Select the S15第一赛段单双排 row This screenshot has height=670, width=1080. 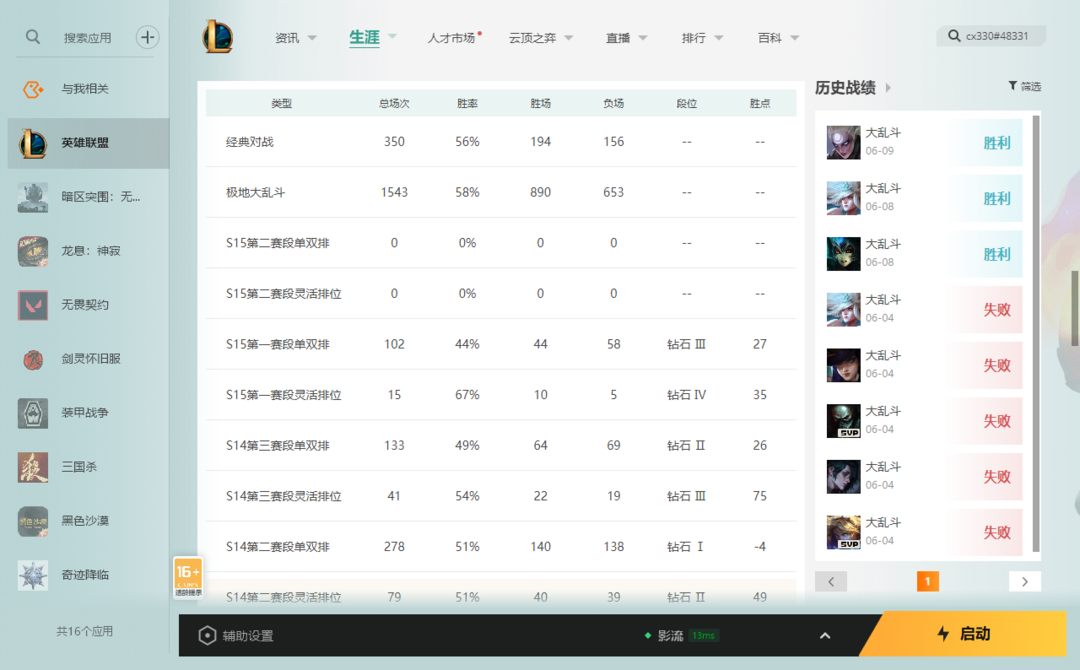coord(501,344)
